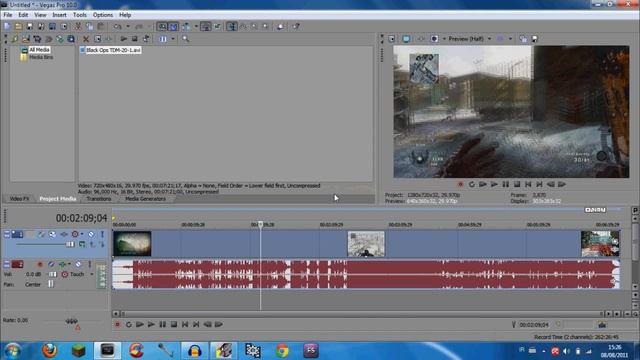Click Save Snapshot to File icon

click(x=534, y=39)
